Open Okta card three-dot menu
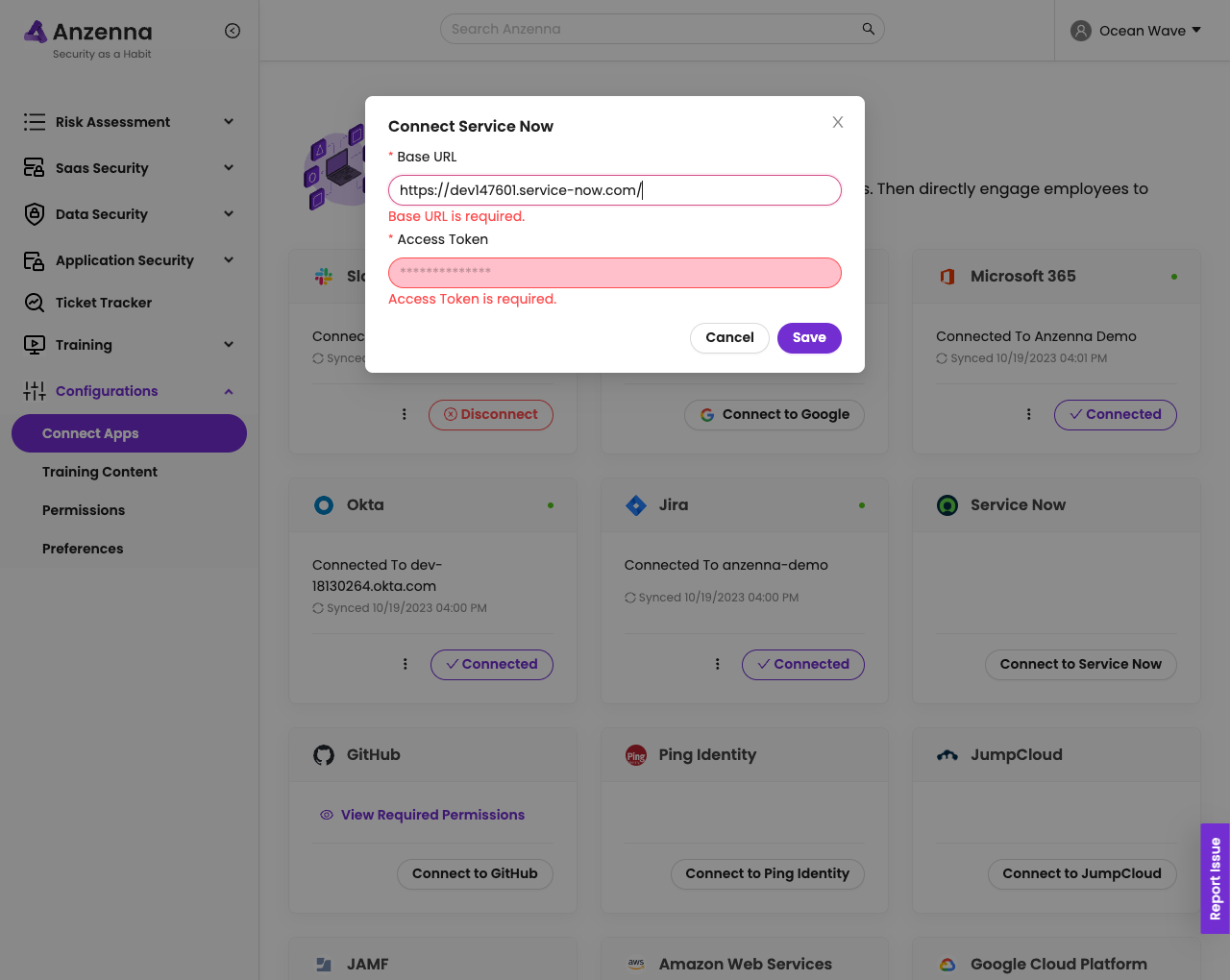 406,664
